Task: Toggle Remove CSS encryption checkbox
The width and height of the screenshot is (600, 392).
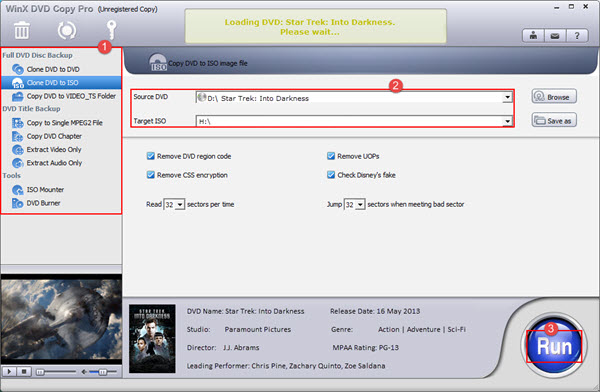Action: pyautogui.click(x=150, y=175)
